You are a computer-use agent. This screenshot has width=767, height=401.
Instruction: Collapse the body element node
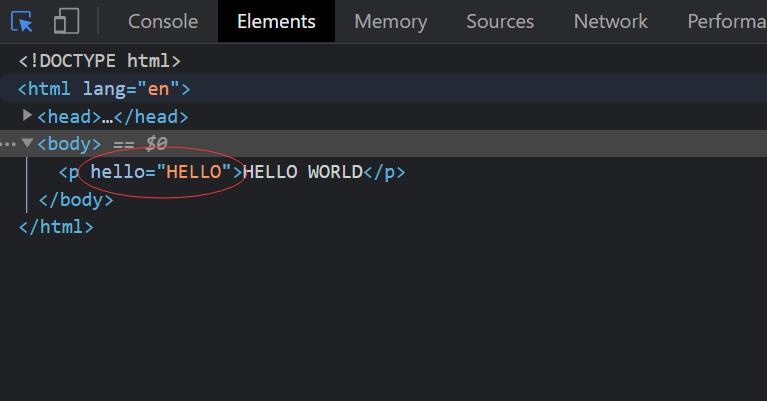click(27, 144)
